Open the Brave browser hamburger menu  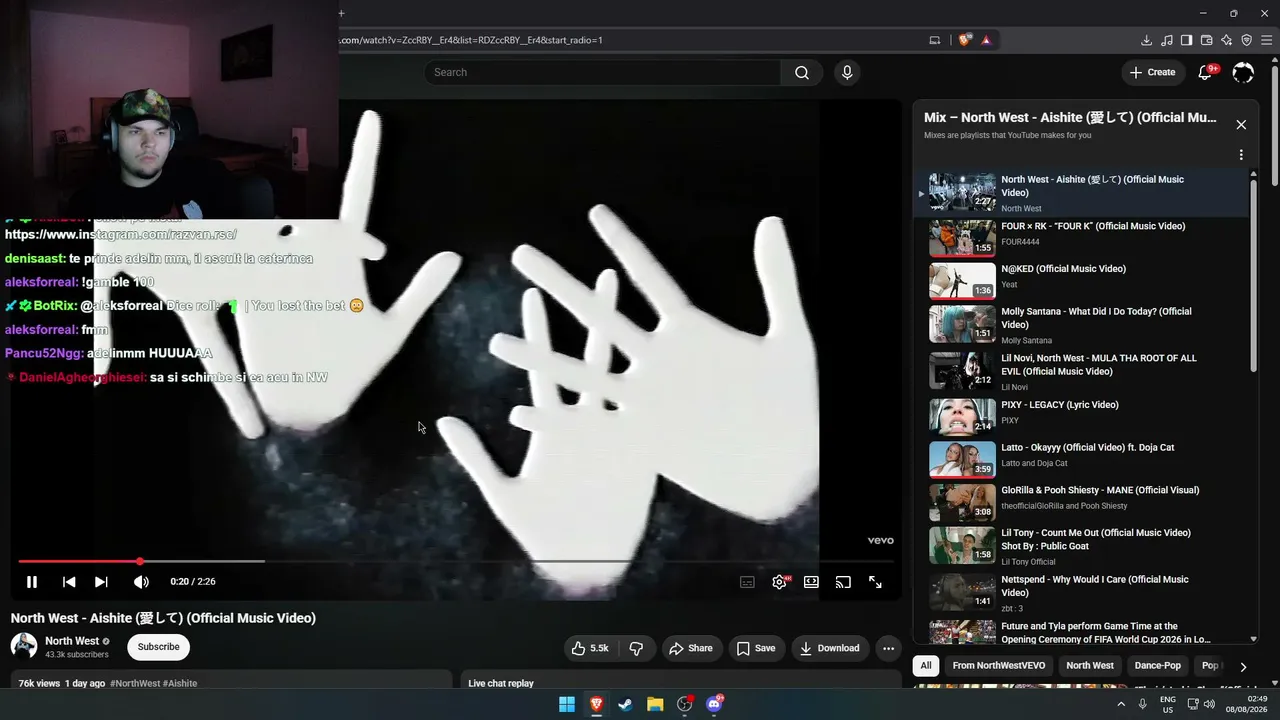(x=1266, y=40)
